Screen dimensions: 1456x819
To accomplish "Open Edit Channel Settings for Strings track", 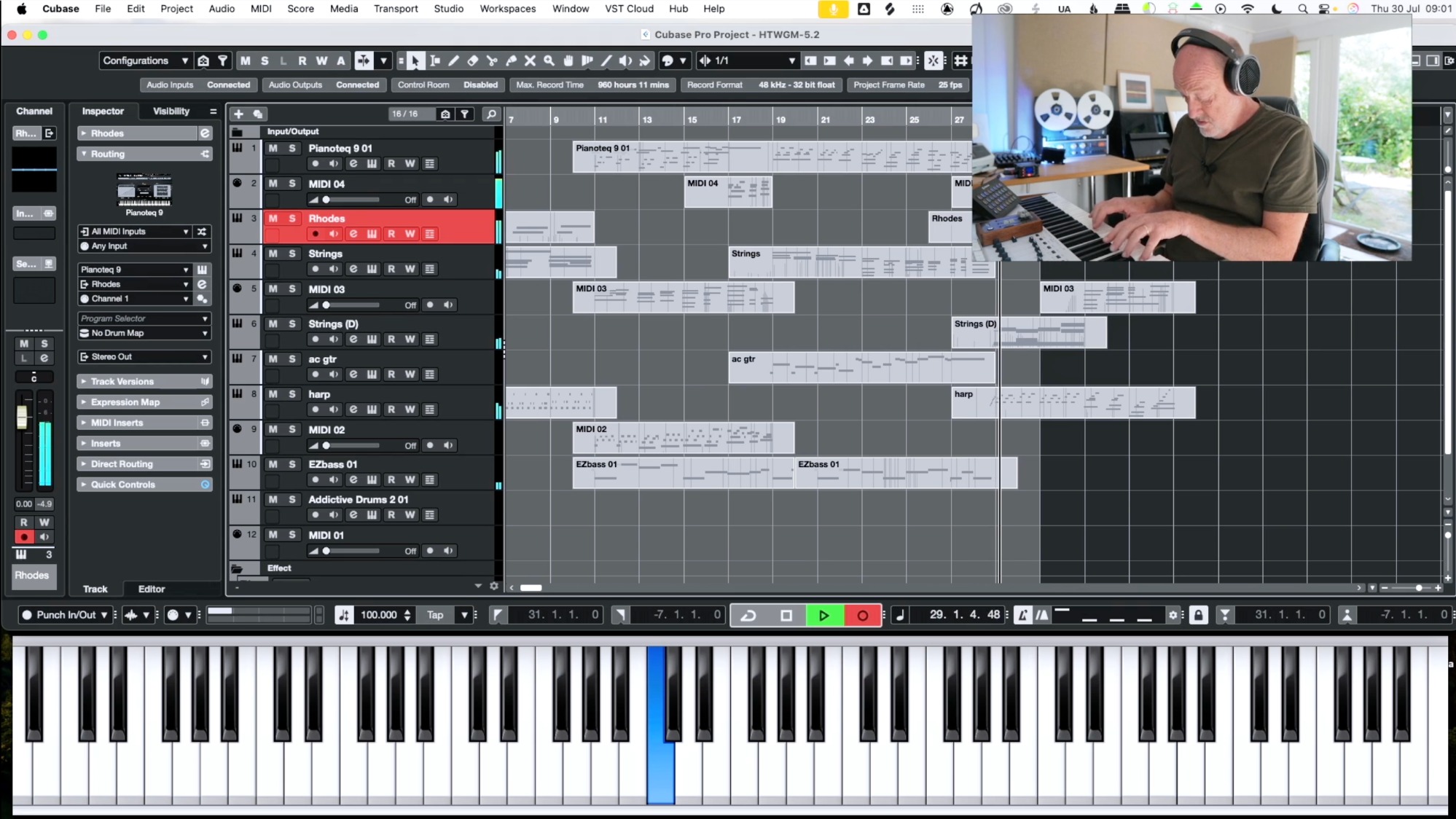I will click(x=353, y=270).
